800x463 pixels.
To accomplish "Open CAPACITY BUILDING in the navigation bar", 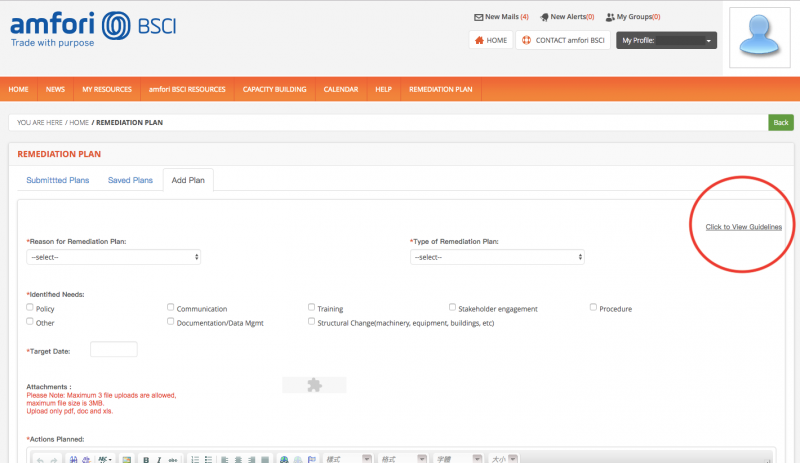I will pyautogui.click(x=274, y=89).
